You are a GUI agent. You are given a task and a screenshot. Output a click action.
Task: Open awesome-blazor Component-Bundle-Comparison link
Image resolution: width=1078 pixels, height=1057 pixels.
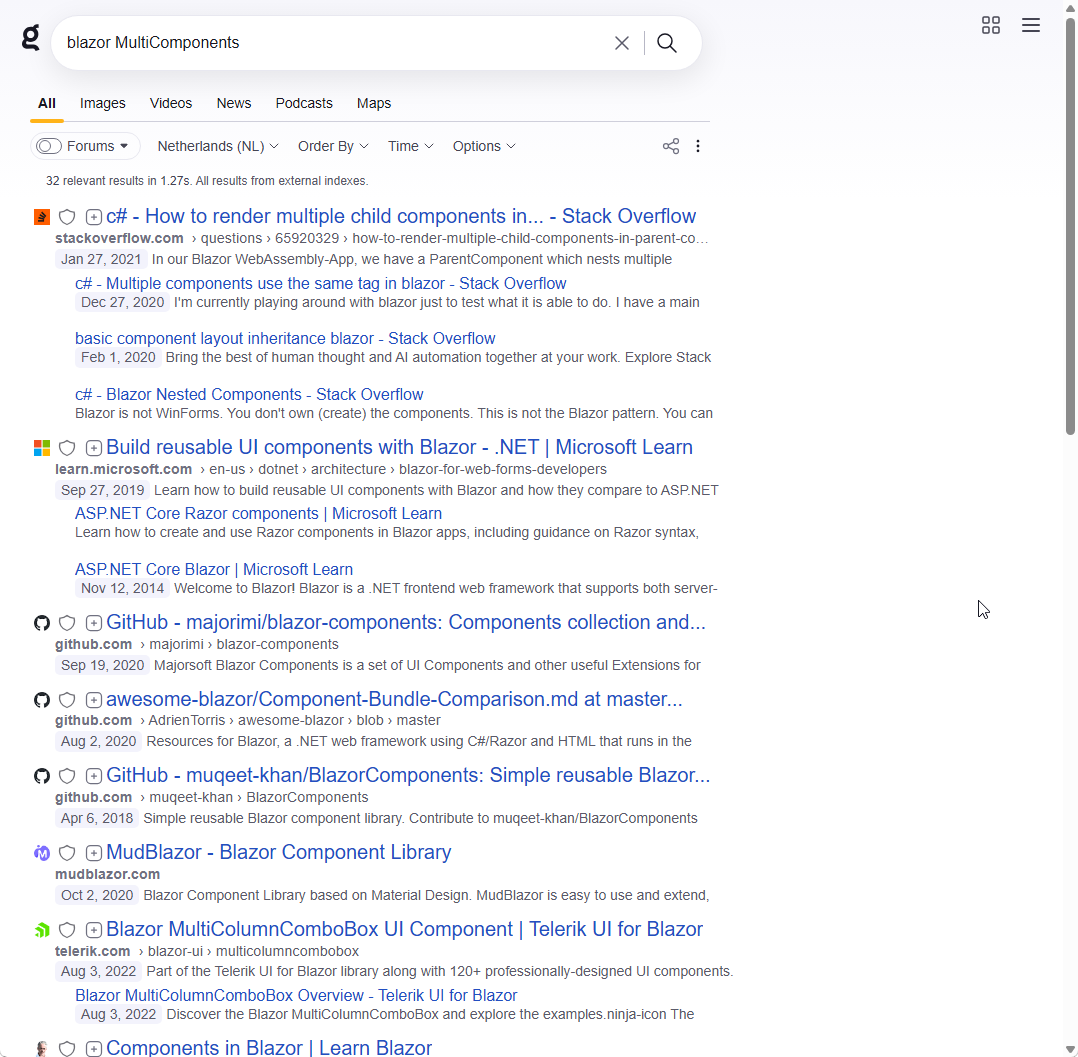(394, 699)
